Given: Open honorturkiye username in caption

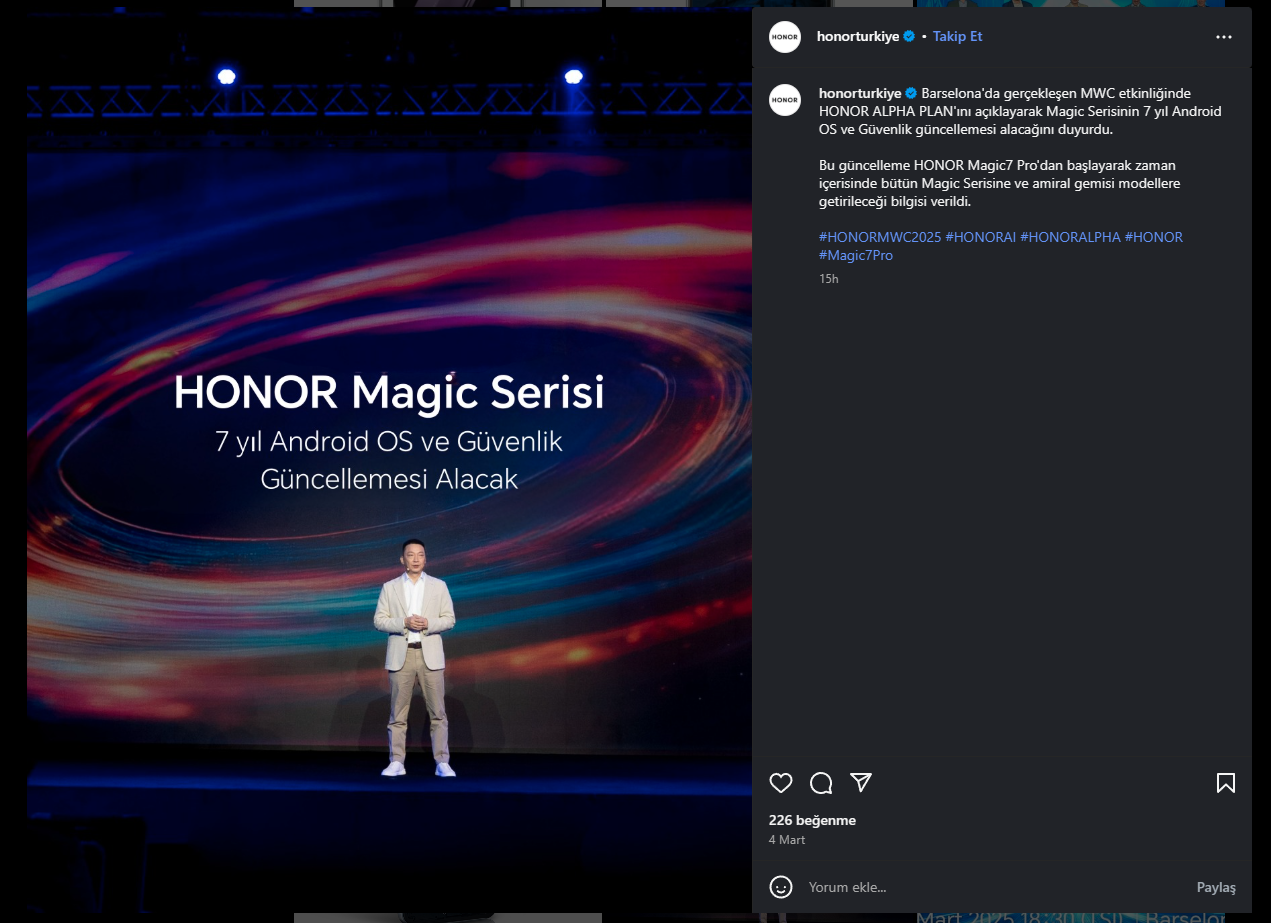Looking at the screenshot, I should pos(860,93).
